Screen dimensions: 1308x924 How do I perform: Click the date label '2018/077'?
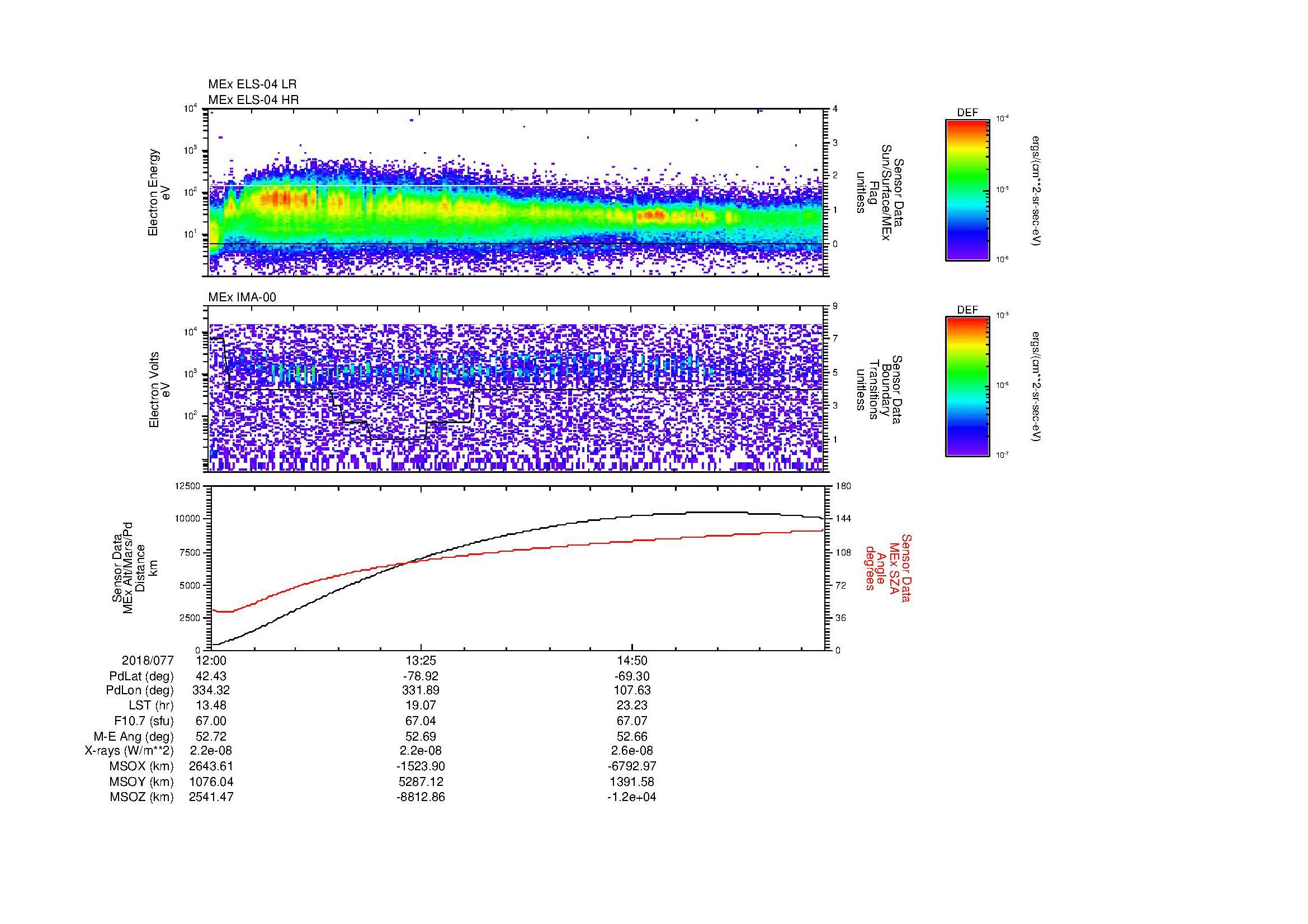148,661
